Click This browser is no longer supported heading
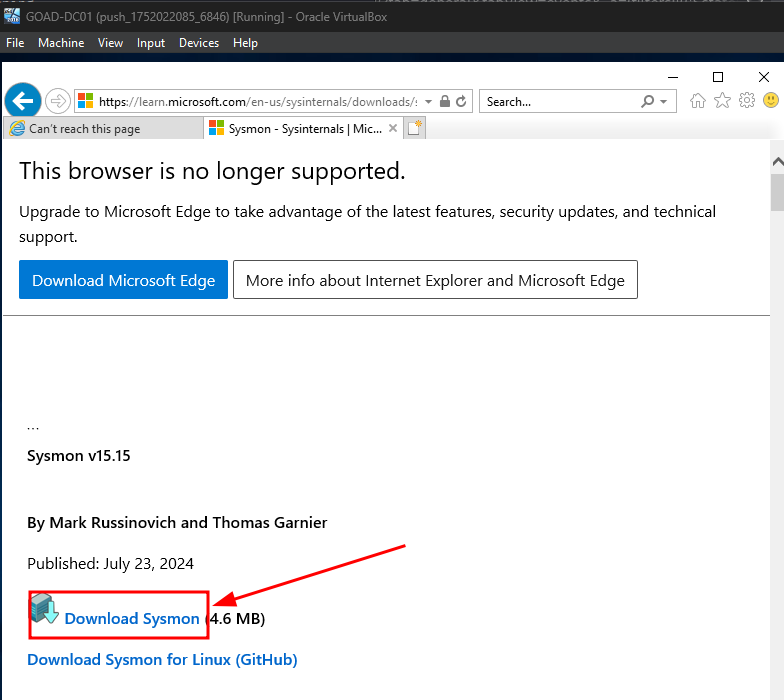Image resolution: width=784 pixels, height=700 pixels. 212,171
